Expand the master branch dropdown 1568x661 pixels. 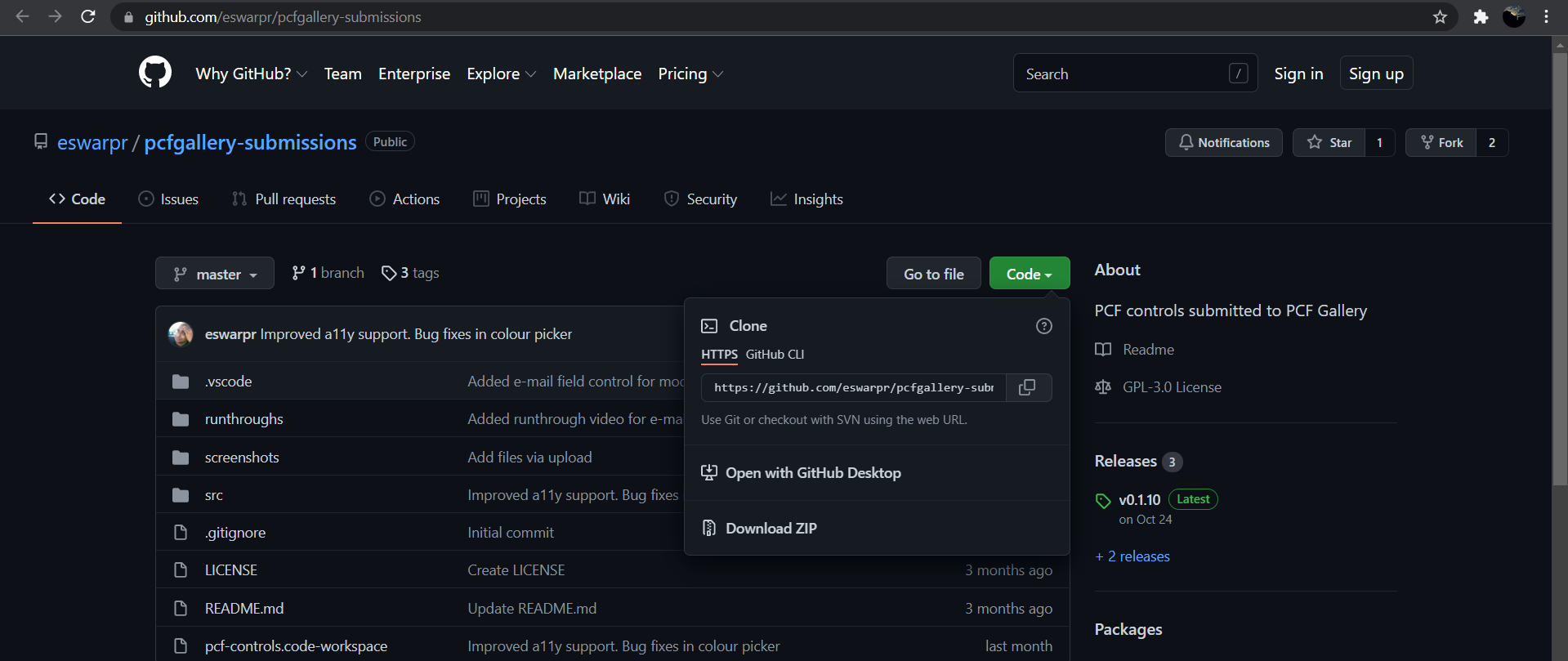pyautogui.click(x=215, y=274)
